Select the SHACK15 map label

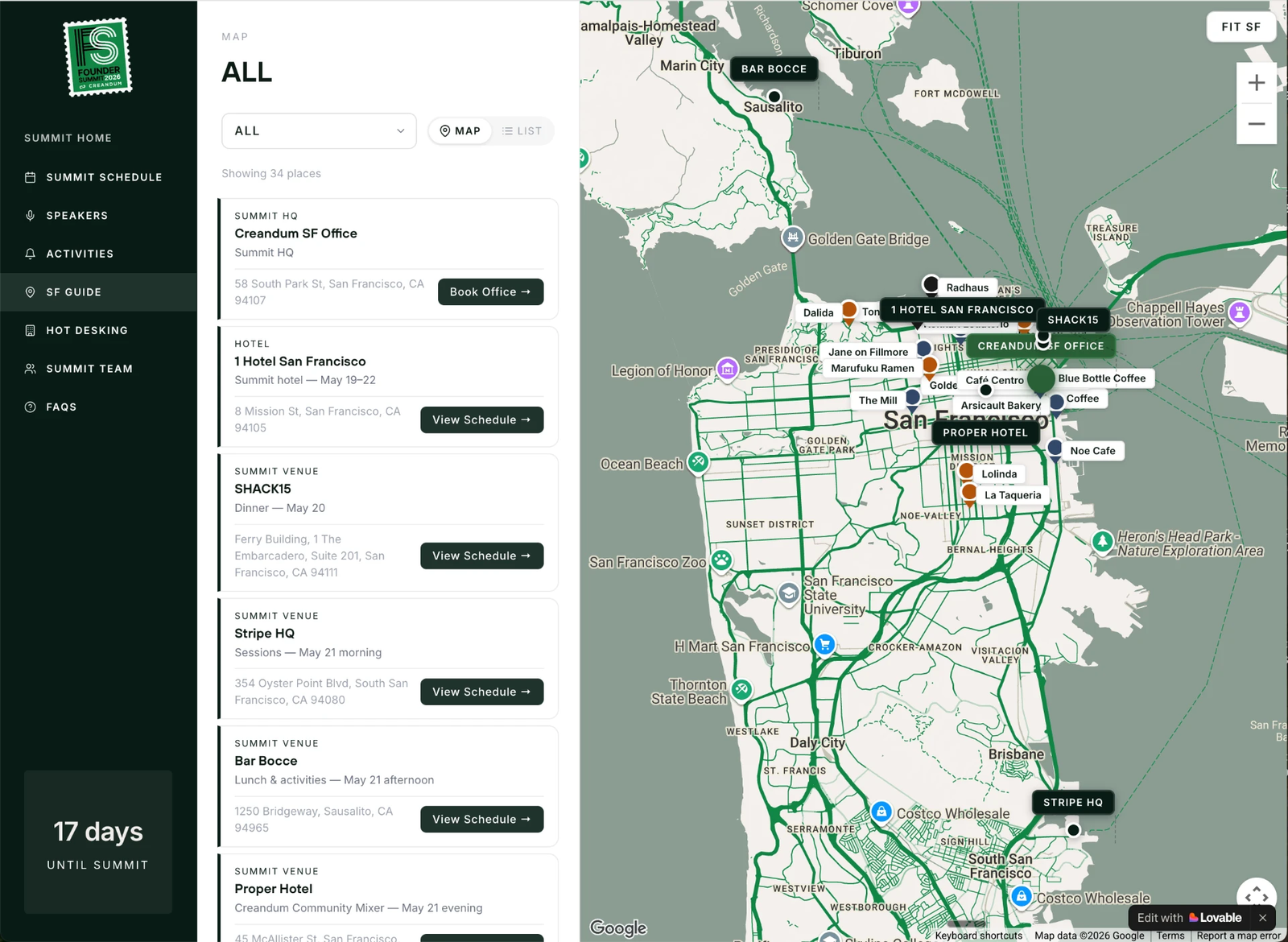pos(1073,320)
